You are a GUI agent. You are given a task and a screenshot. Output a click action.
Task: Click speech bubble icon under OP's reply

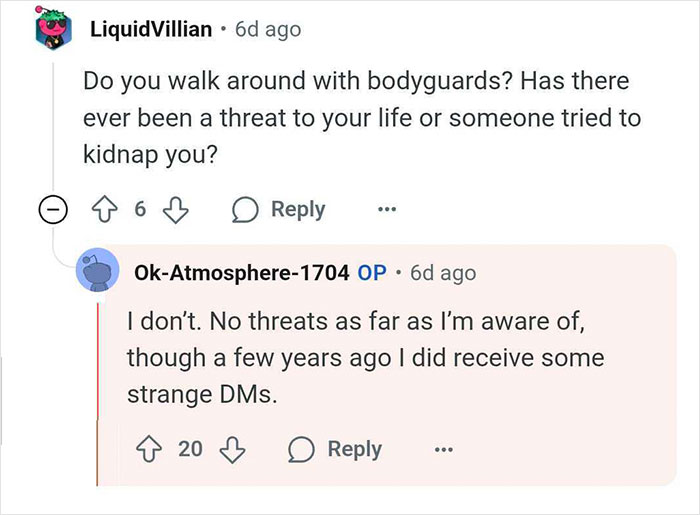tap(301, 449)
